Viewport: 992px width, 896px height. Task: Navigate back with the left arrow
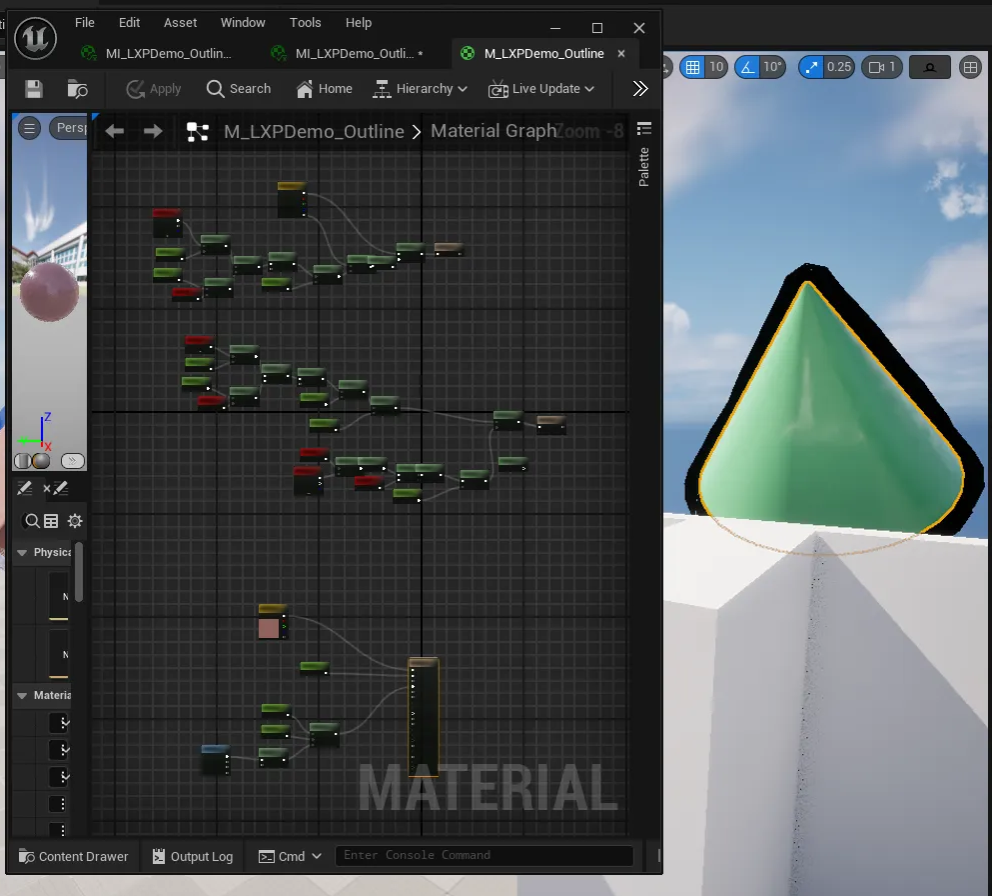(115, 131)
